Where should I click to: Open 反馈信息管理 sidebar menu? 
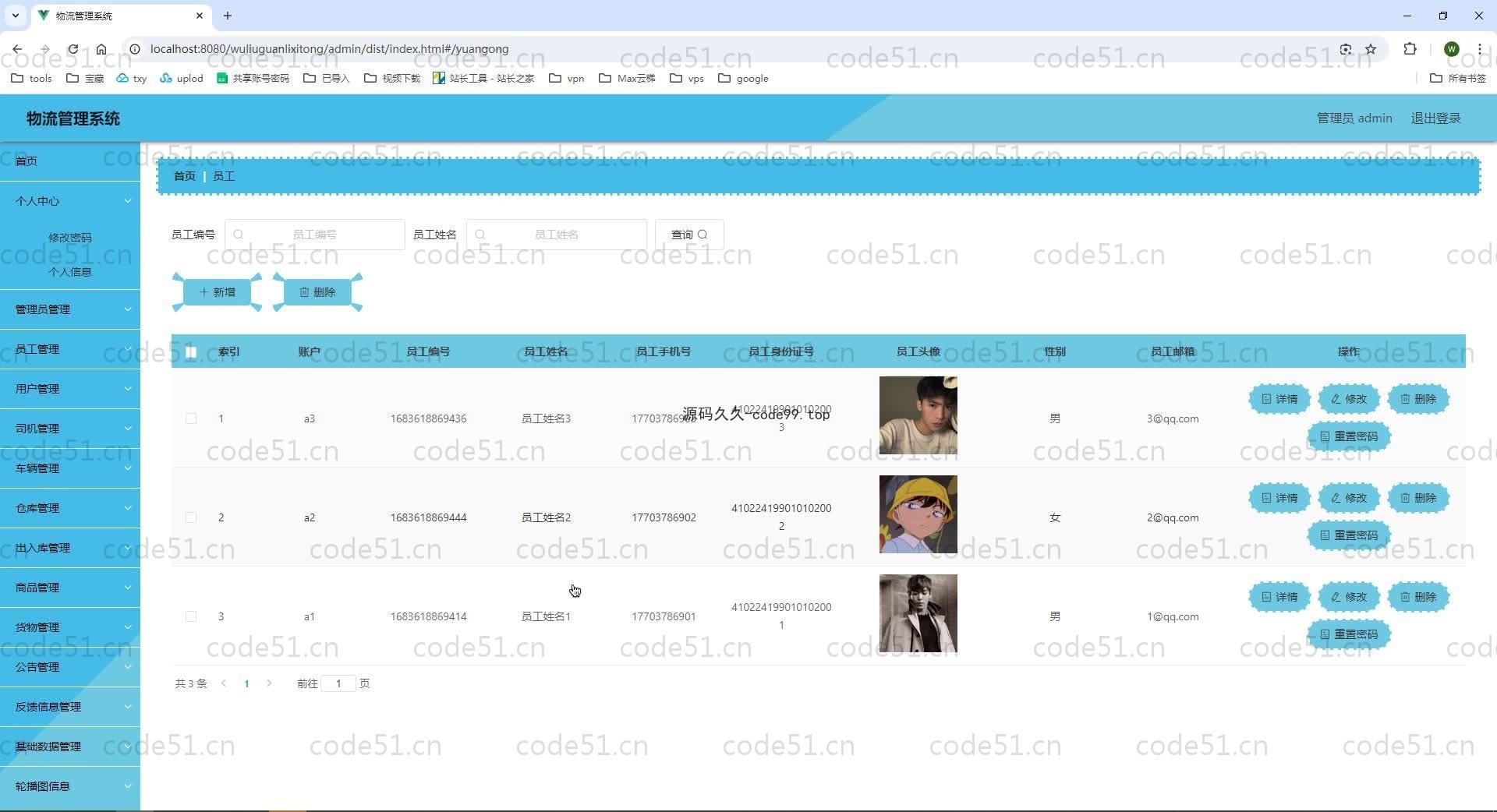click(x=70, y=707)
